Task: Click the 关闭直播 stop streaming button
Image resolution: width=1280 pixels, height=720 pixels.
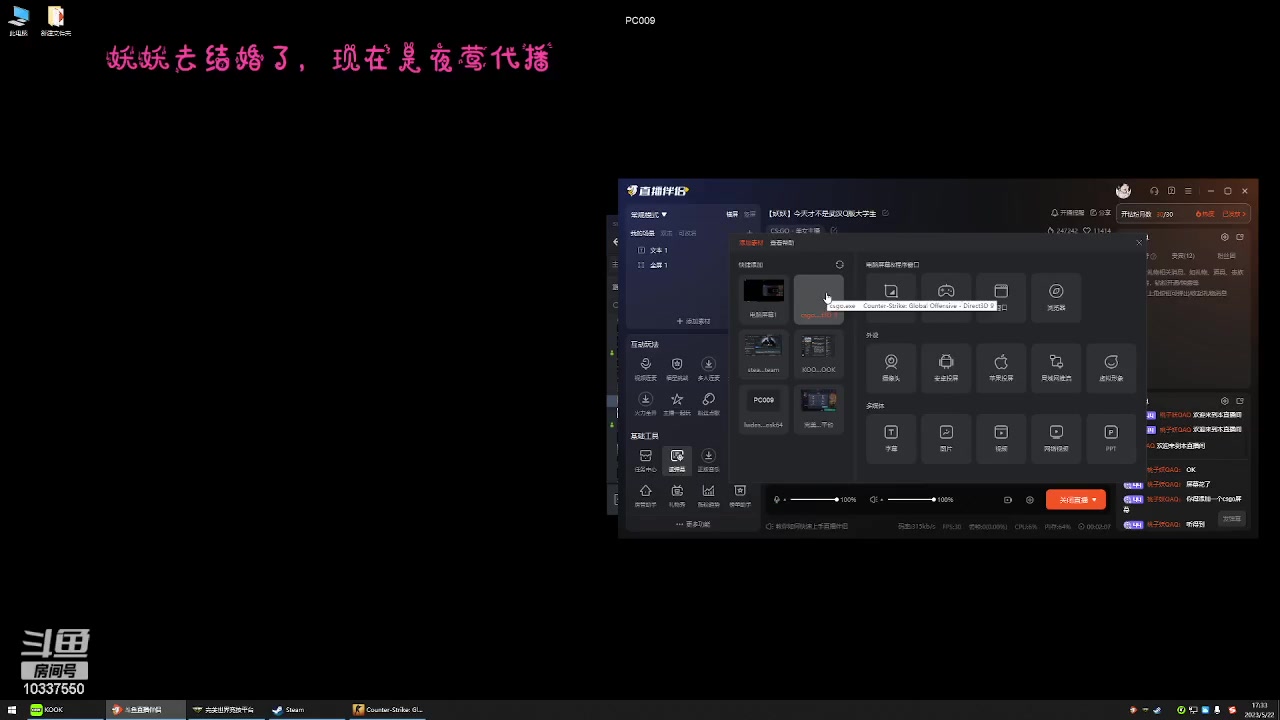Action: (x=1076, y=500)
